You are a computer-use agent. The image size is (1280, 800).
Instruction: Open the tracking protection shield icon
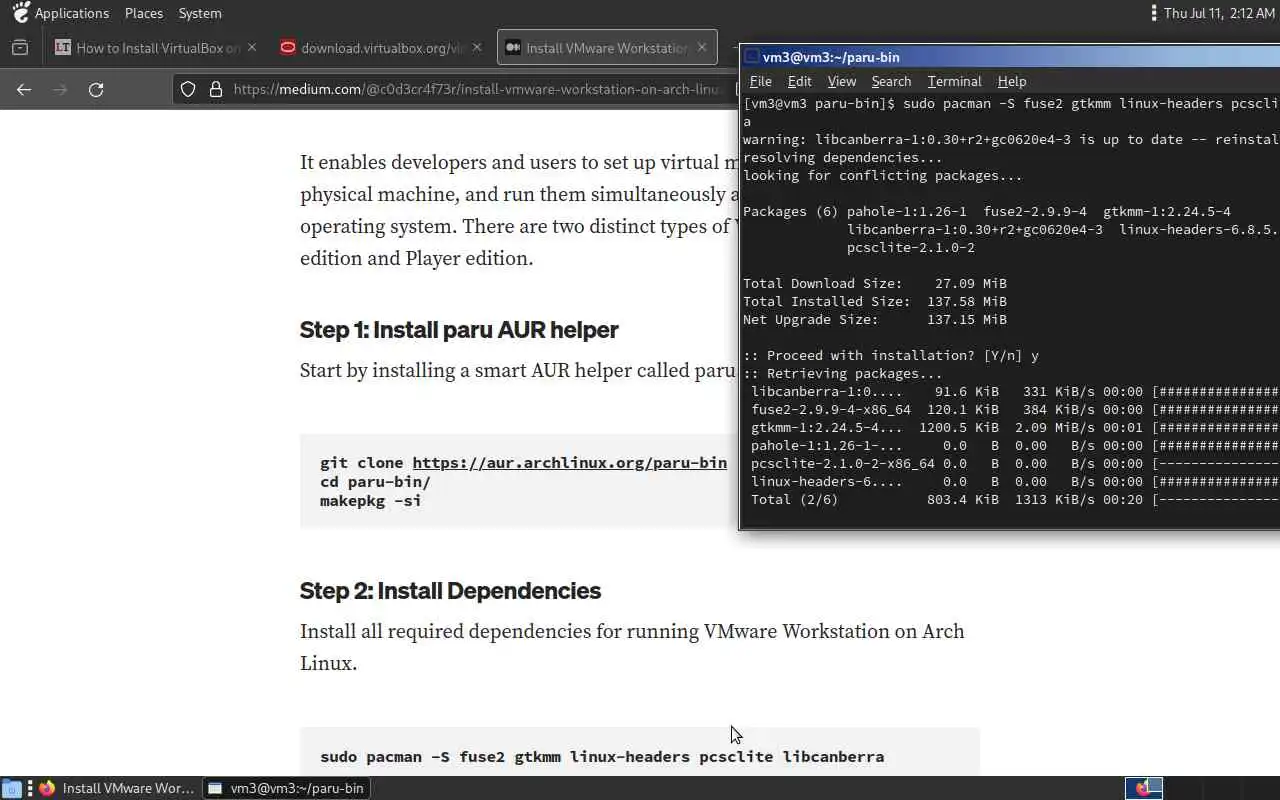(x=188, y=89)
